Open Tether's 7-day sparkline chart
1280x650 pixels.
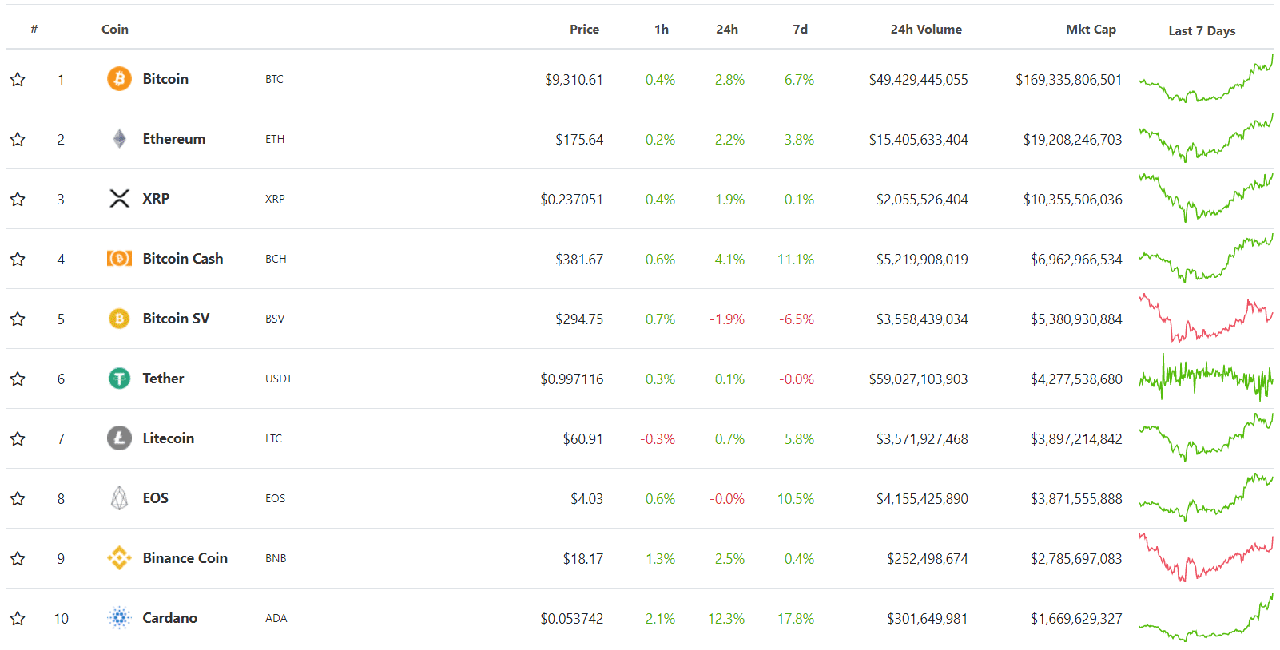pos(1206,379)
